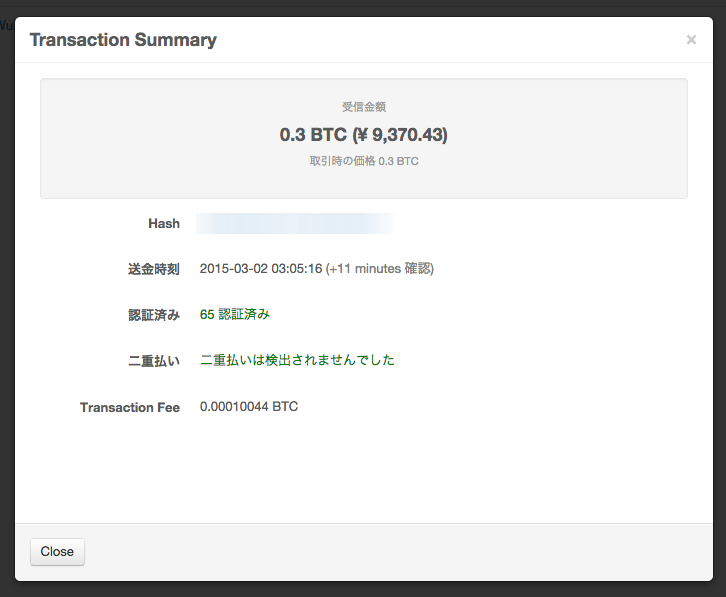The image size is (726, 597).
Task: Open the blurred transaction hash link
Action: pos(294,223)
